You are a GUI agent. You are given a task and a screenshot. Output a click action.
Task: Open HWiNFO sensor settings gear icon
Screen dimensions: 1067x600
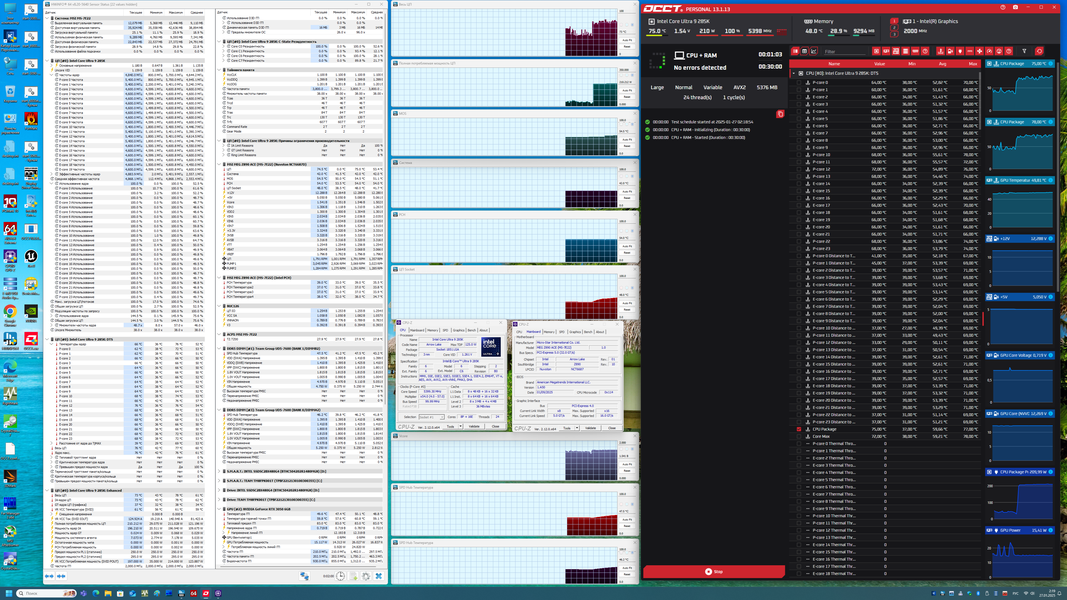(365, 576)
